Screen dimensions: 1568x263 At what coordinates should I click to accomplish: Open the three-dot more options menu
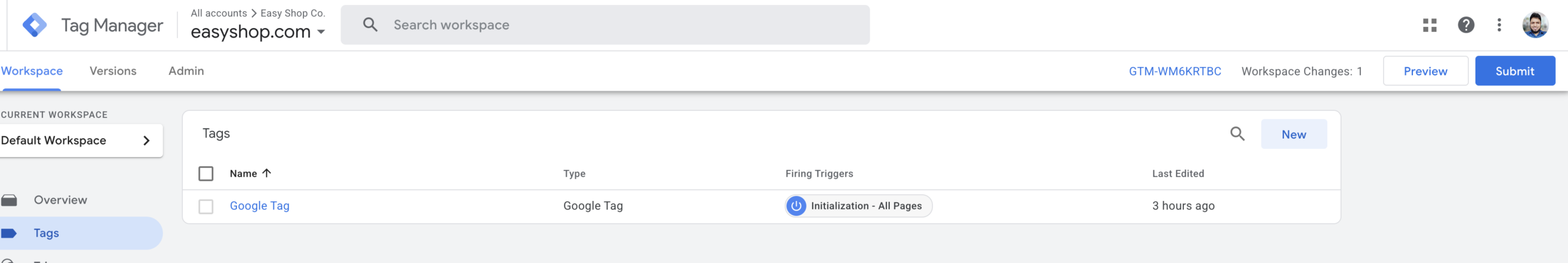click(x=1499, y=25)
